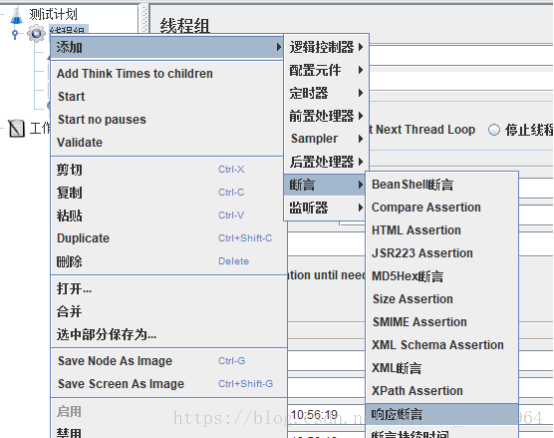Add a BeanShell断言
The width and height of the screenshot is (554, 438).
coord(442,184)
